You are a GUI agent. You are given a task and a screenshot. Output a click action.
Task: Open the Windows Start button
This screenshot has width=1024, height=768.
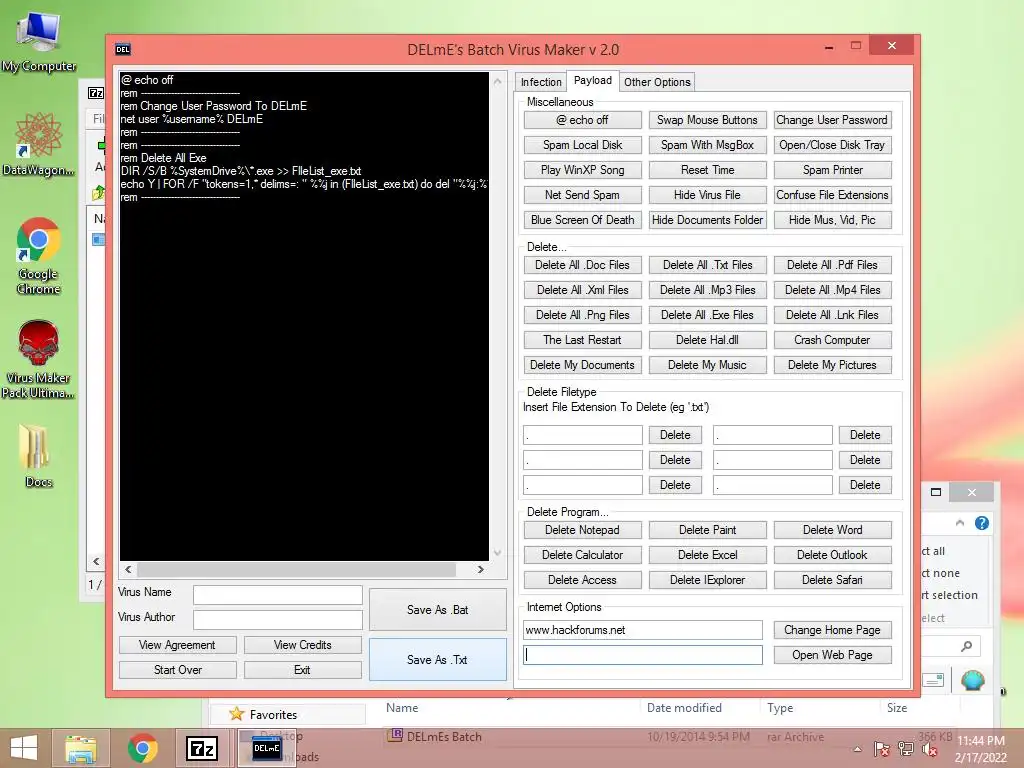(24, 748)
